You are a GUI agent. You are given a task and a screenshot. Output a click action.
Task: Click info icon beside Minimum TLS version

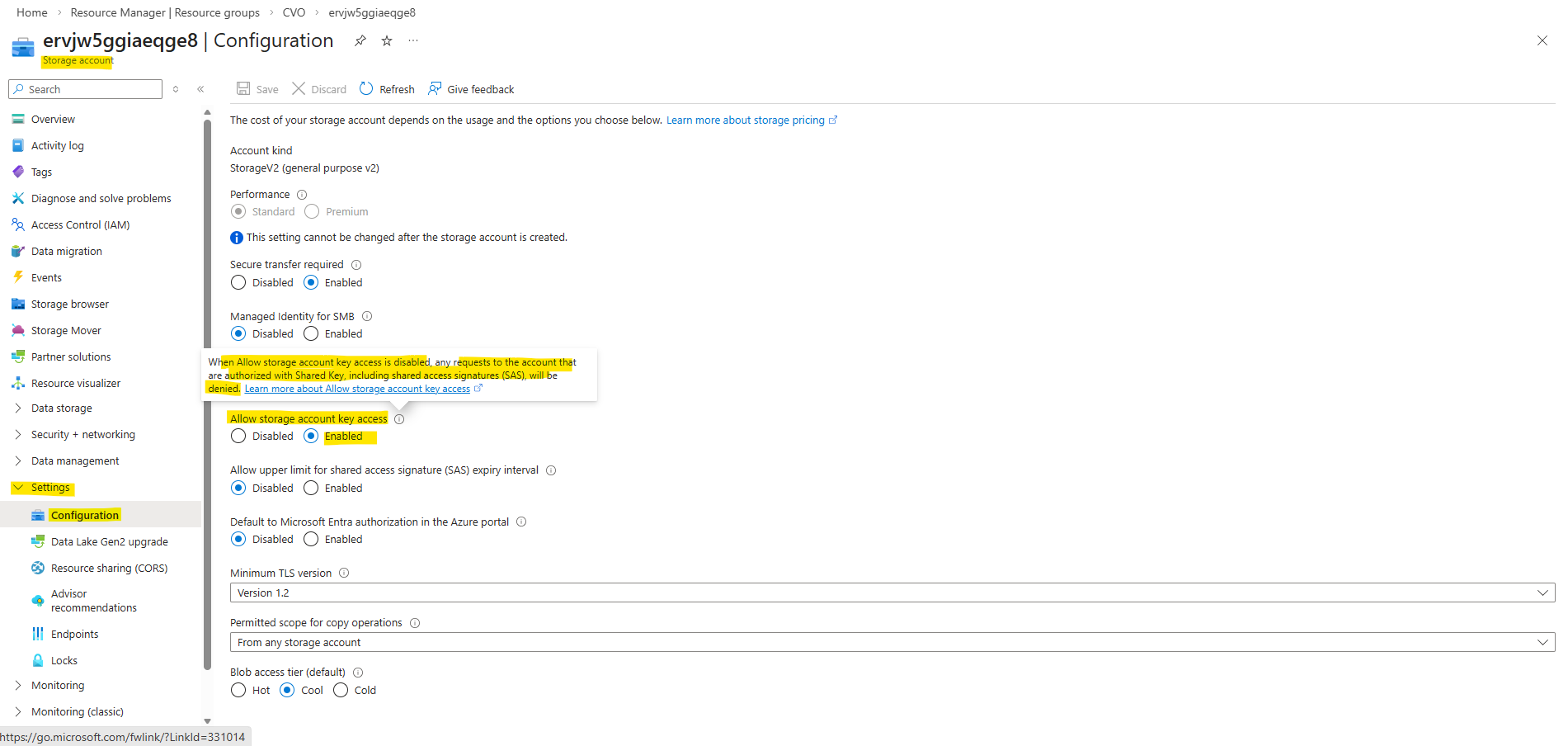(x=344, y=573)
